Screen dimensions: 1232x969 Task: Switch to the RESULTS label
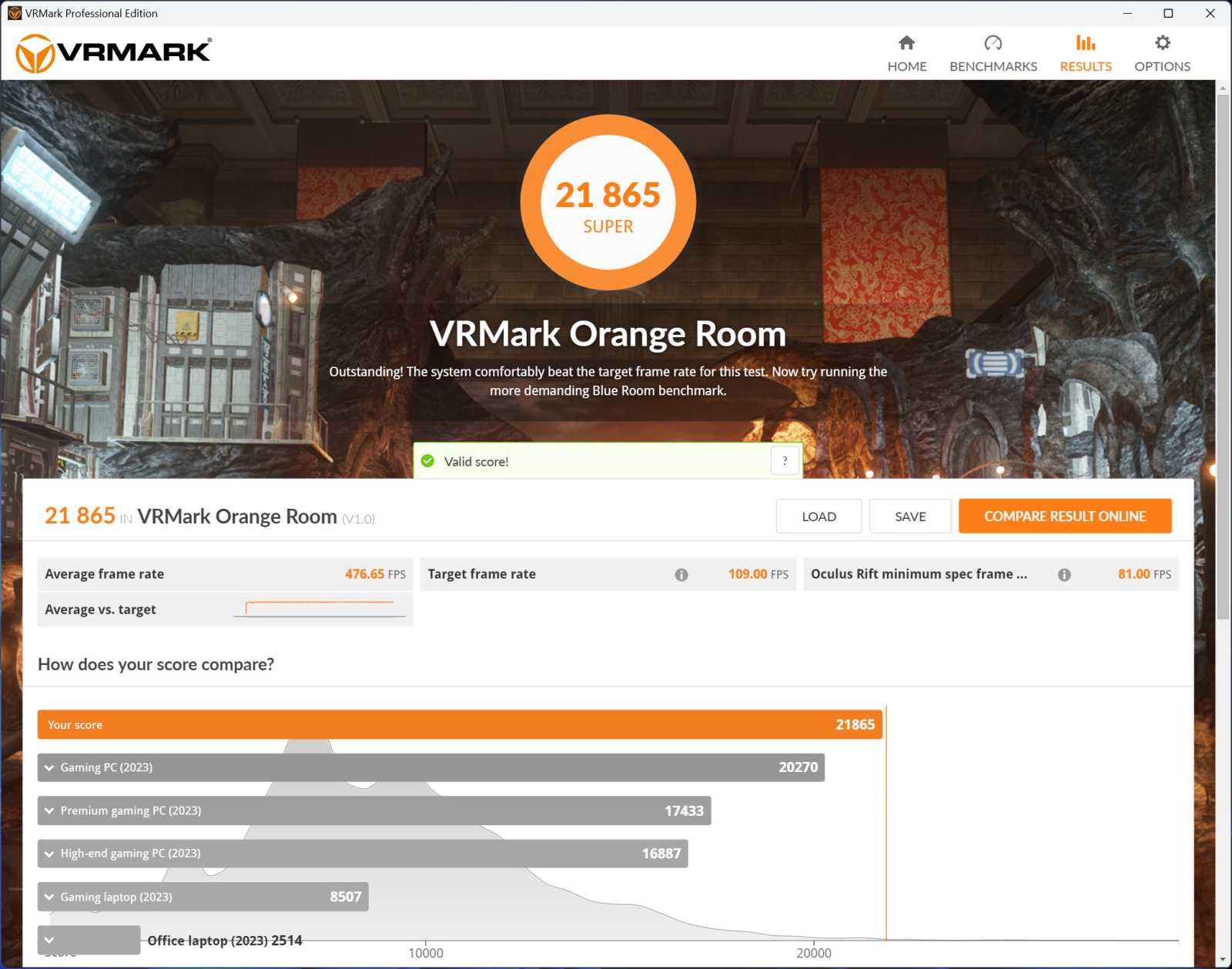tap(1086, 66)
